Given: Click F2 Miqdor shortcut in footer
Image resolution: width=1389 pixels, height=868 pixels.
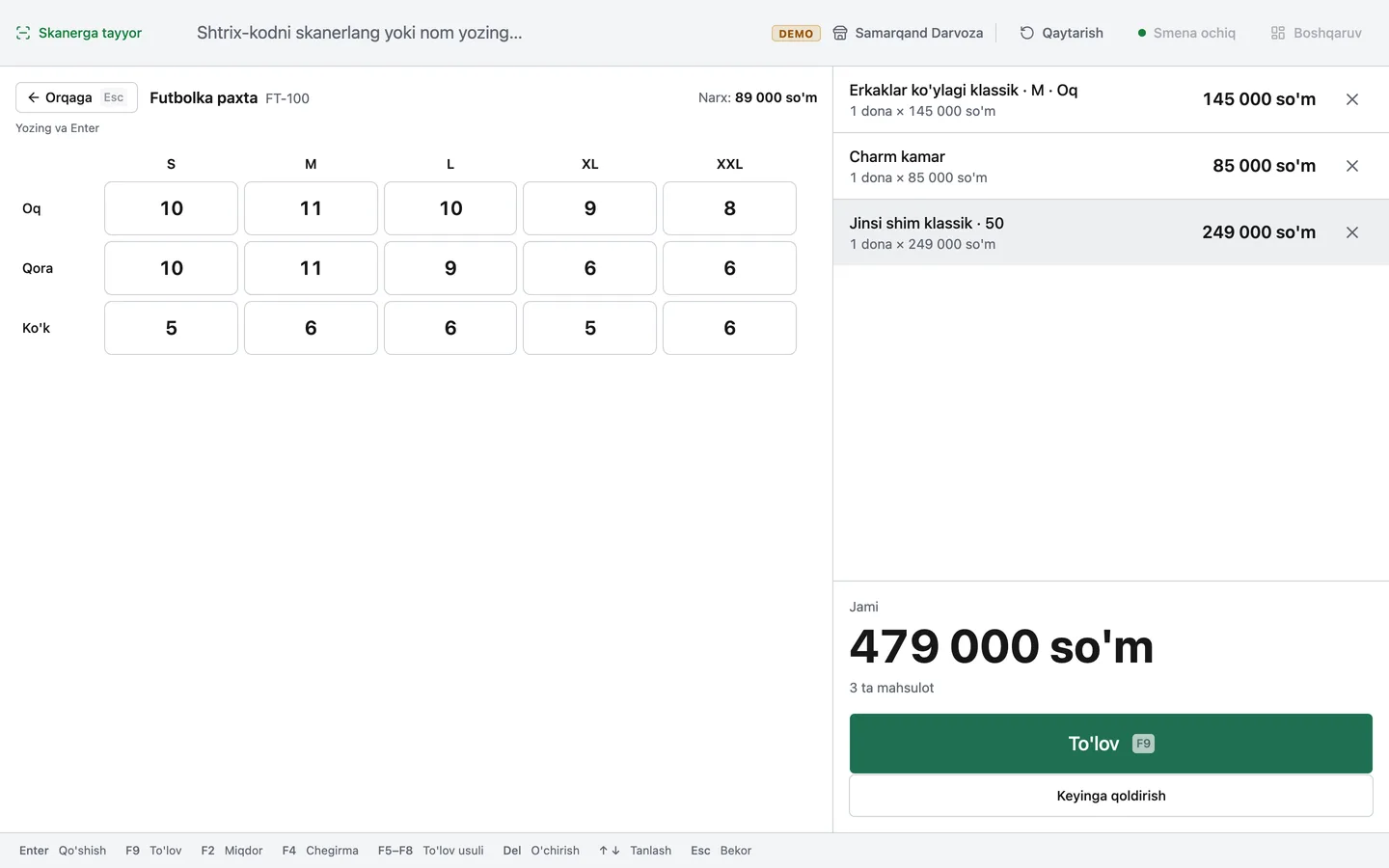Looking at the screenshot, I should point(231,851).
